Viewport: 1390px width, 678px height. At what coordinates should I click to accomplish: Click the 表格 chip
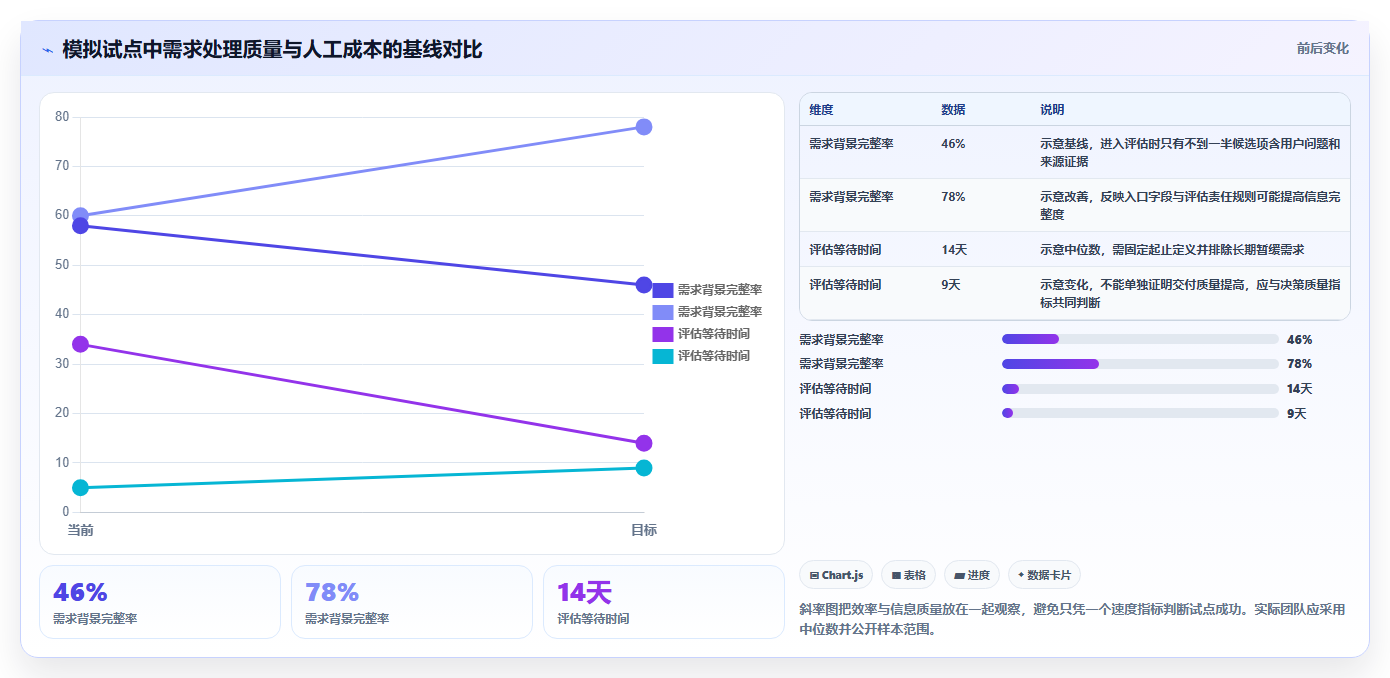tap(908, 575)
